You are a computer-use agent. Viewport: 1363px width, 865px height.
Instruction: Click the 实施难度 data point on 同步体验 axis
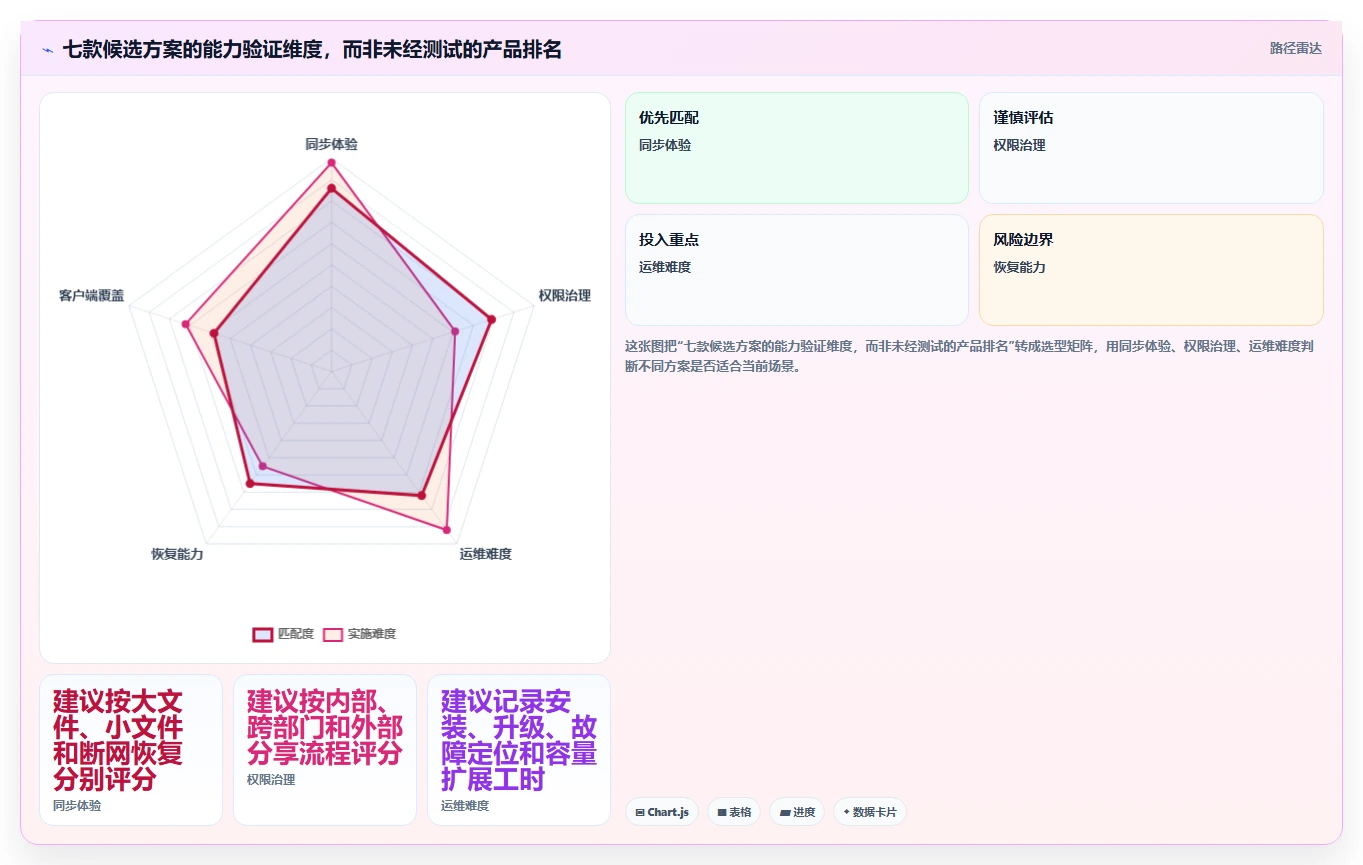coord(331,163)
